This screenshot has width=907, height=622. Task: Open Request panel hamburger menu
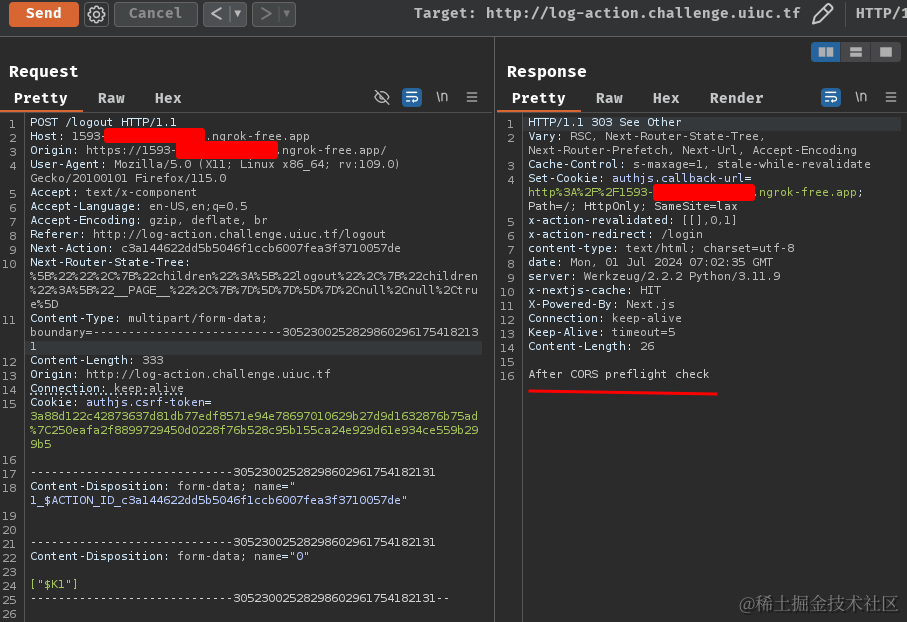point(472,97)
